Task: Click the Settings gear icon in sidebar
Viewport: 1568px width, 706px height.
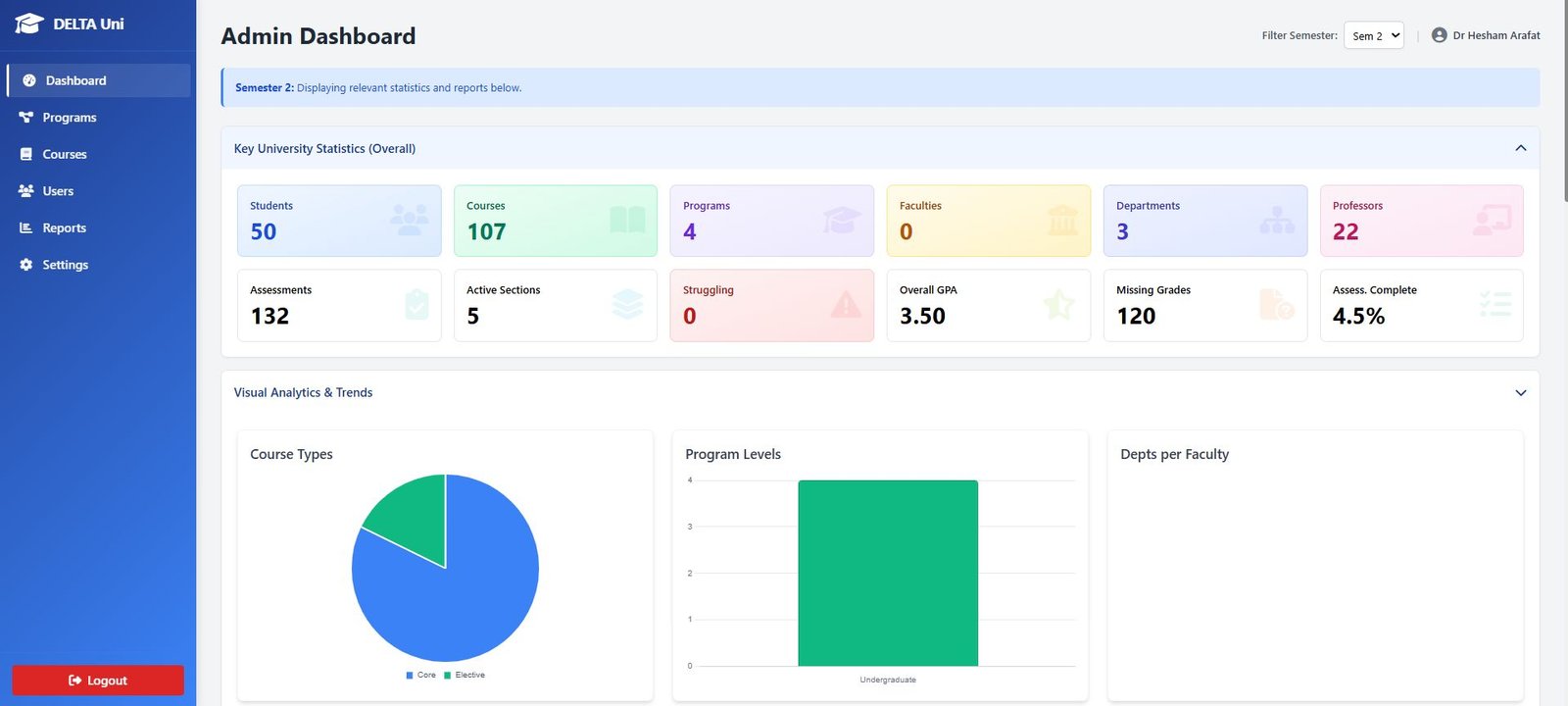Action: [x=26, y=265]
